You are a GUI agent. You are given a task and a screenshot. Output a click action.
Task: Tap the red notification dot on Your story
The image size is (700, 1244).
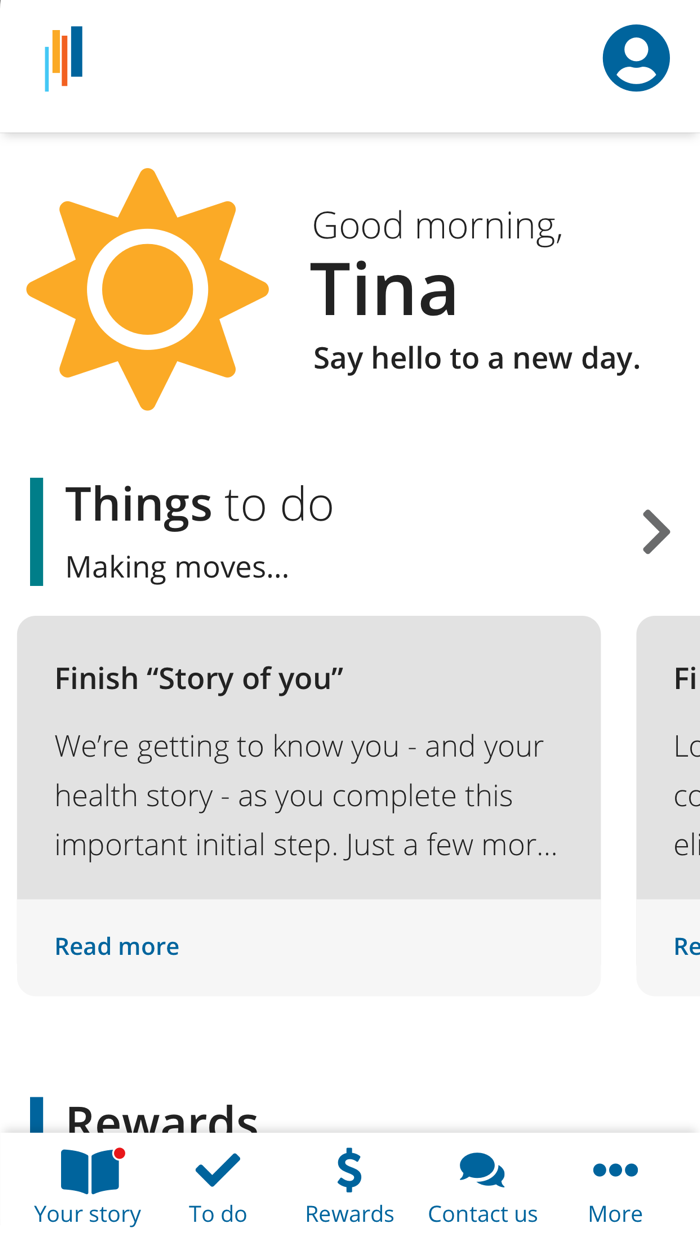(x=120, y=1154)
